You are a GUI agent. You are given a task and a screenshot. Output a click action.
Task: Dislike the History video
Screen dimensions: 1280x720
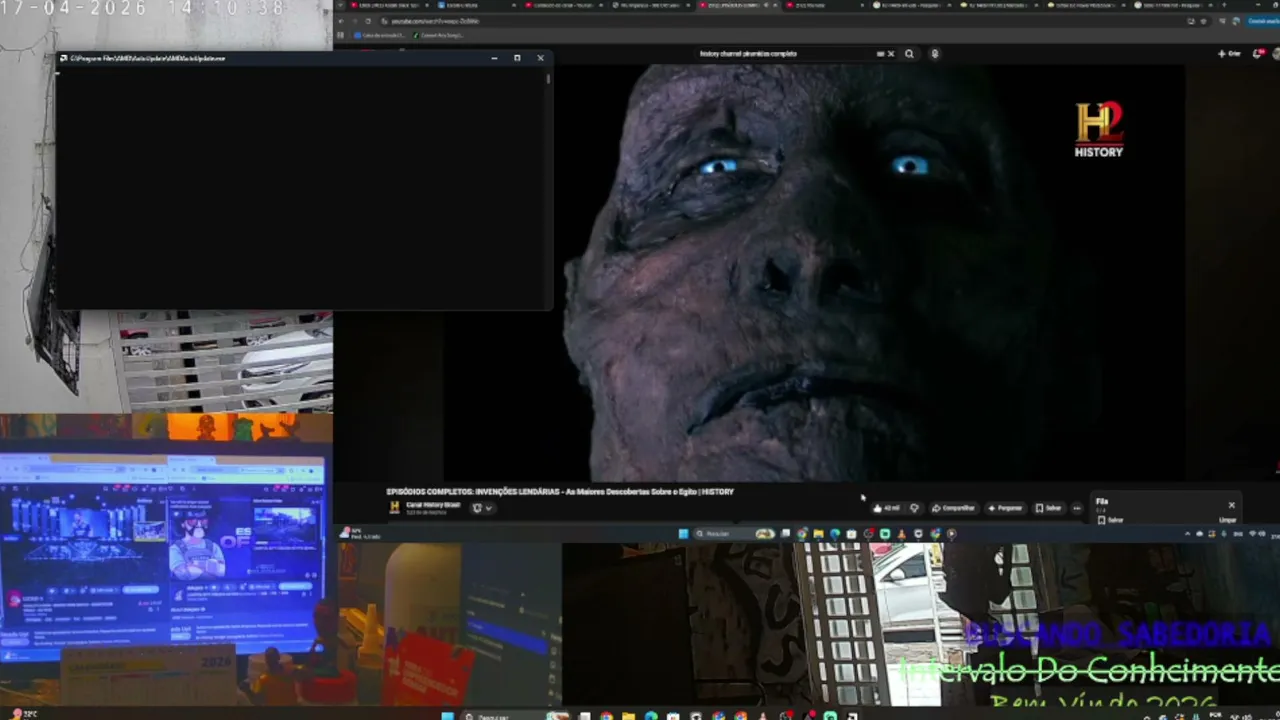[x=914, y=508]
